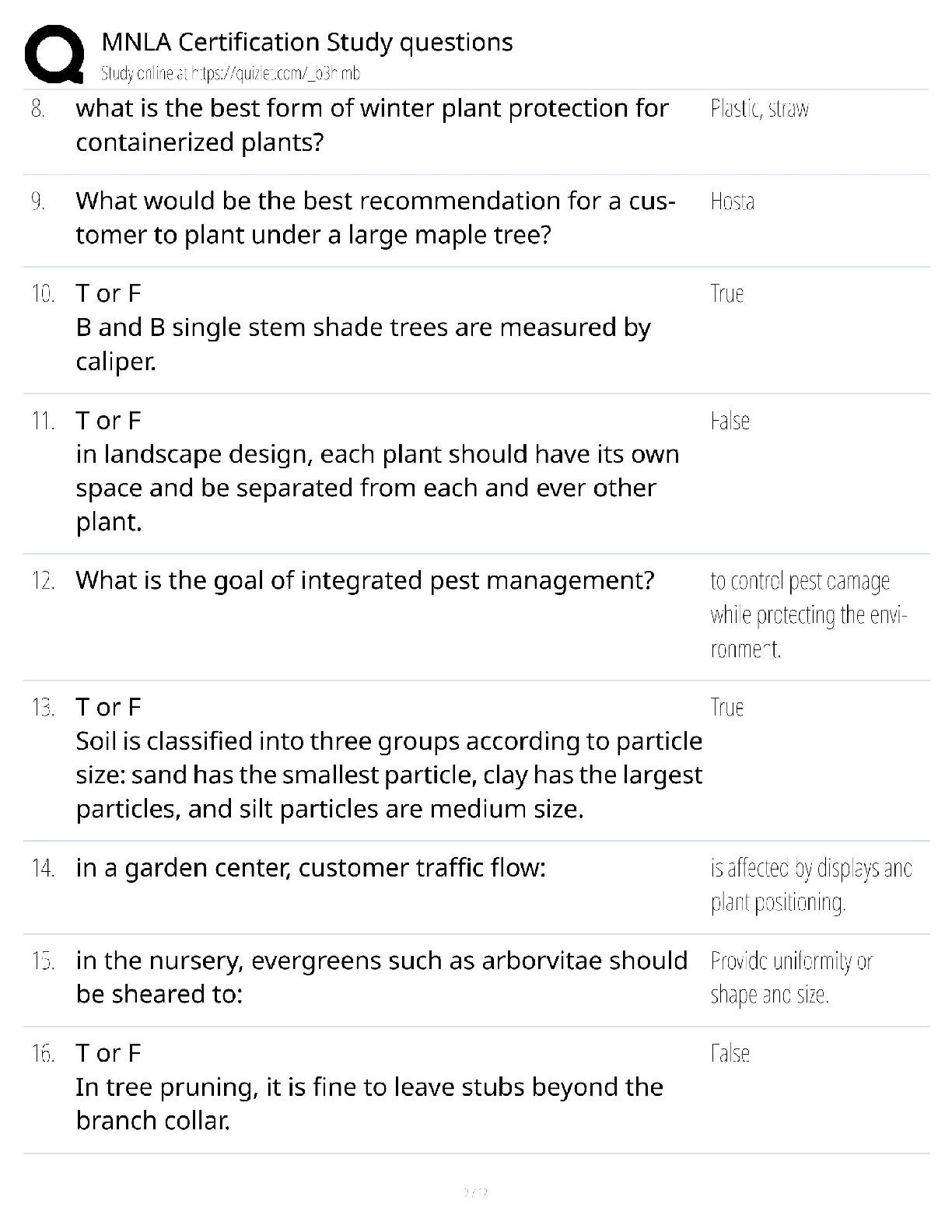Click the MNLA Certification Study questions title
Screen dimensions: 952x1232
[x=307, y=42]
